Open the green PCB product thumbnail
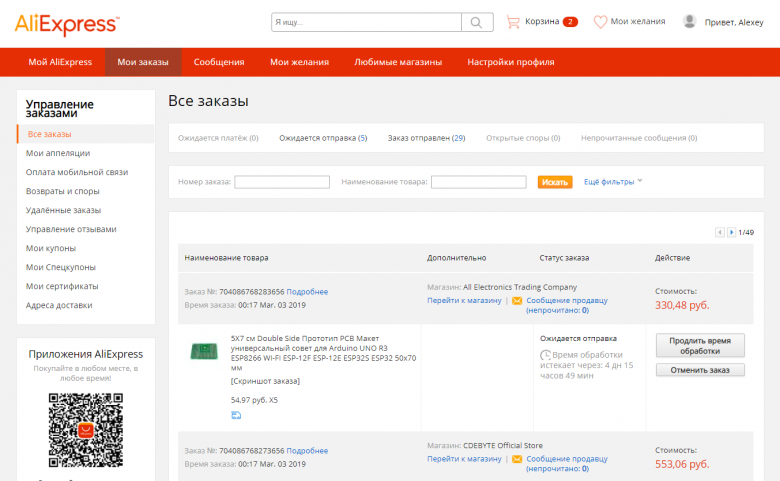This screenshot has width=780, height=481. click(x=204, y=351)
